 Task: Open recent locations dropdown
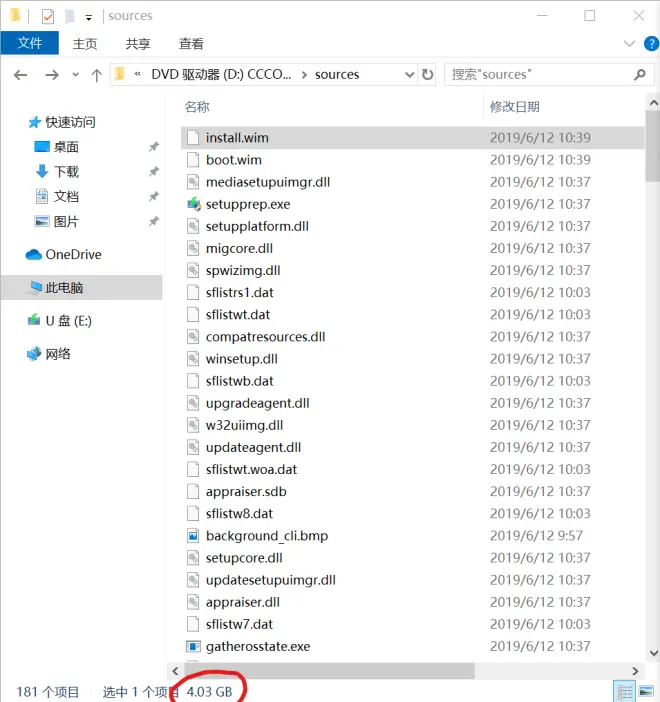[75, 74]
